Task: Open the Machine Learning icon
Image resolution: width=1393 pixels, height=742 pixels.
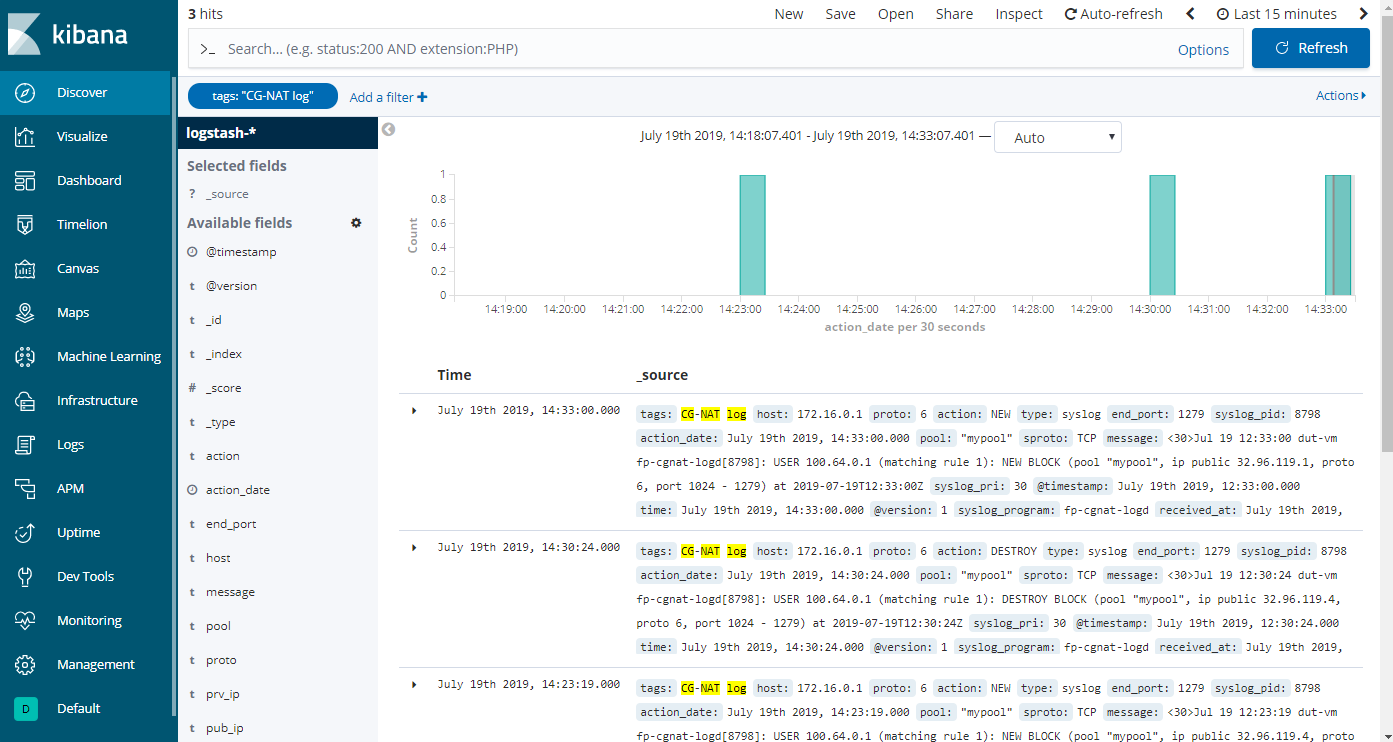Action: 26,356
